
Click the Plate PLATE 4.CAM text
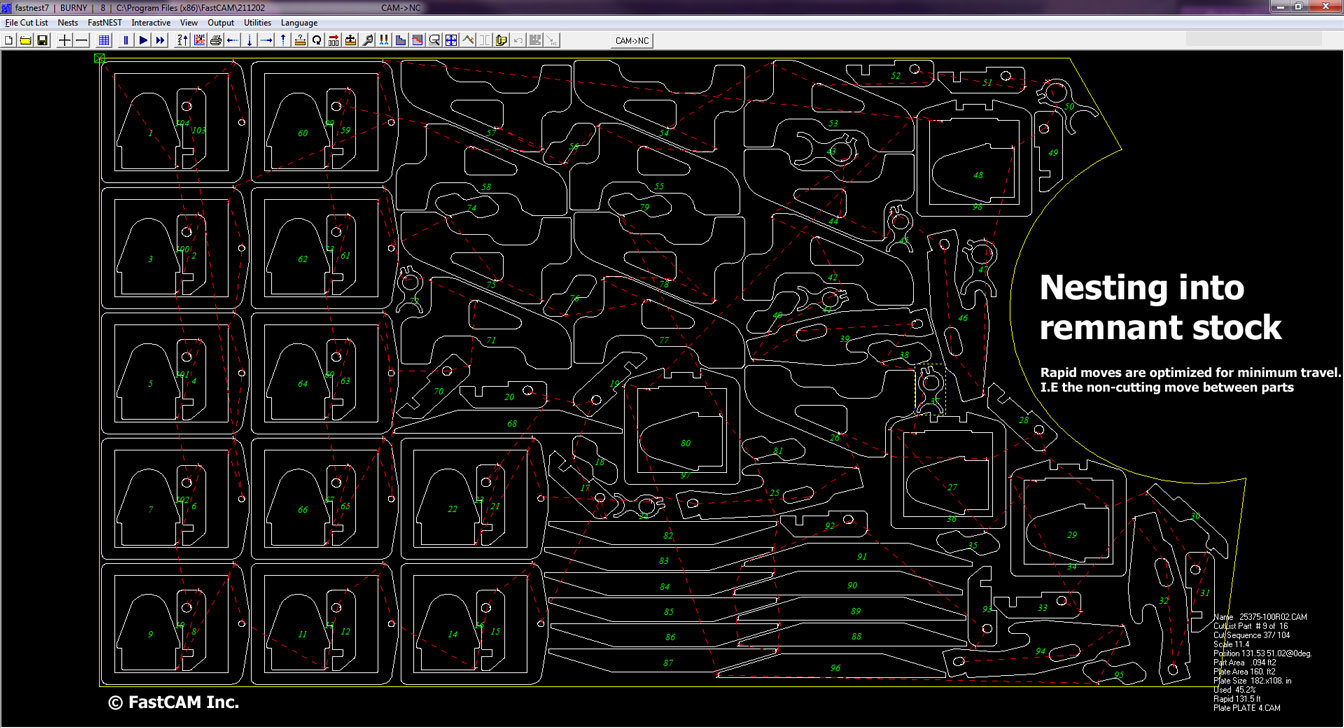(1246, 708)
